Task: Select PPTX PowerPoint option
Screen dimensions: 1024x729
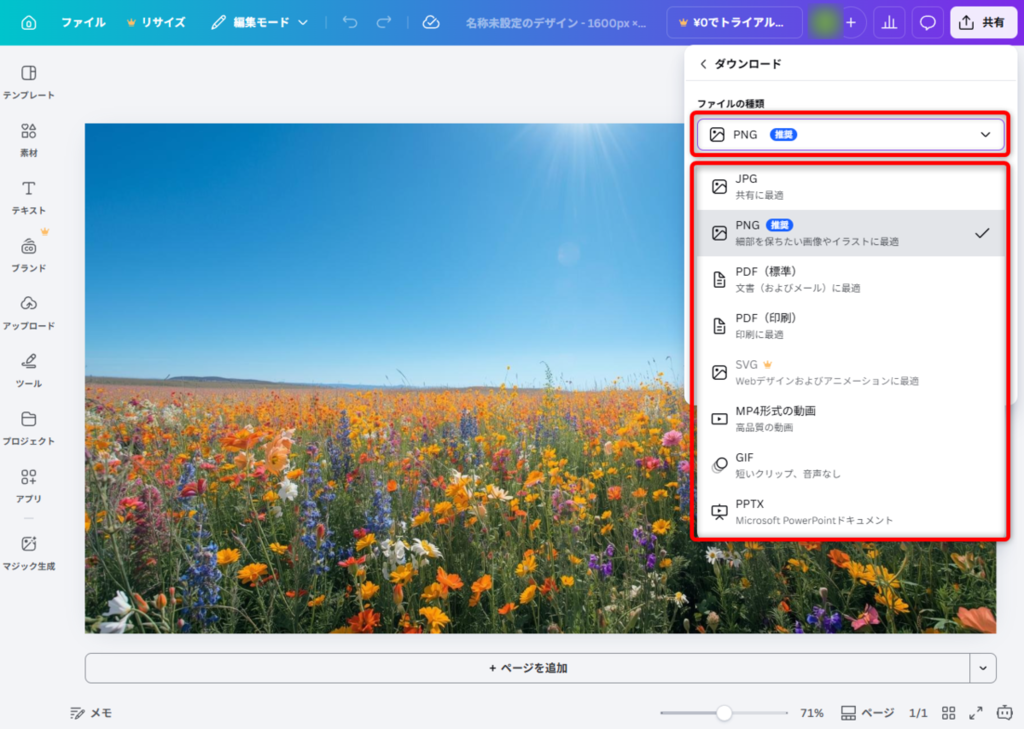Action: tap(850, 511)
